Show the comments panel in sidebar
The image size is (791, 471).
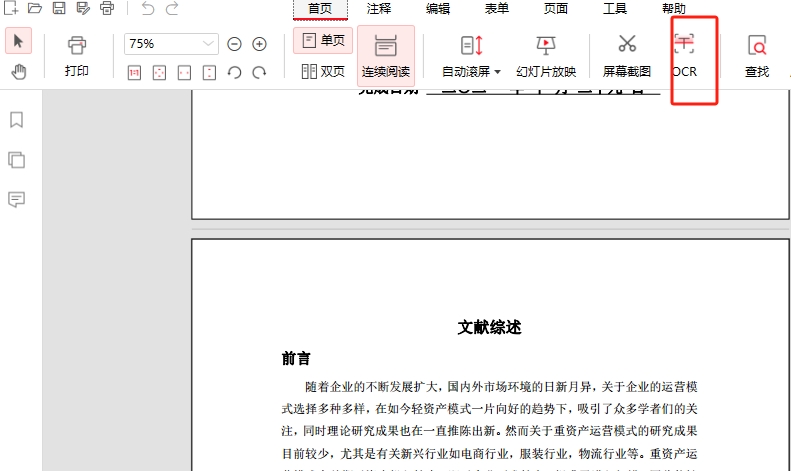pos(16,199)
